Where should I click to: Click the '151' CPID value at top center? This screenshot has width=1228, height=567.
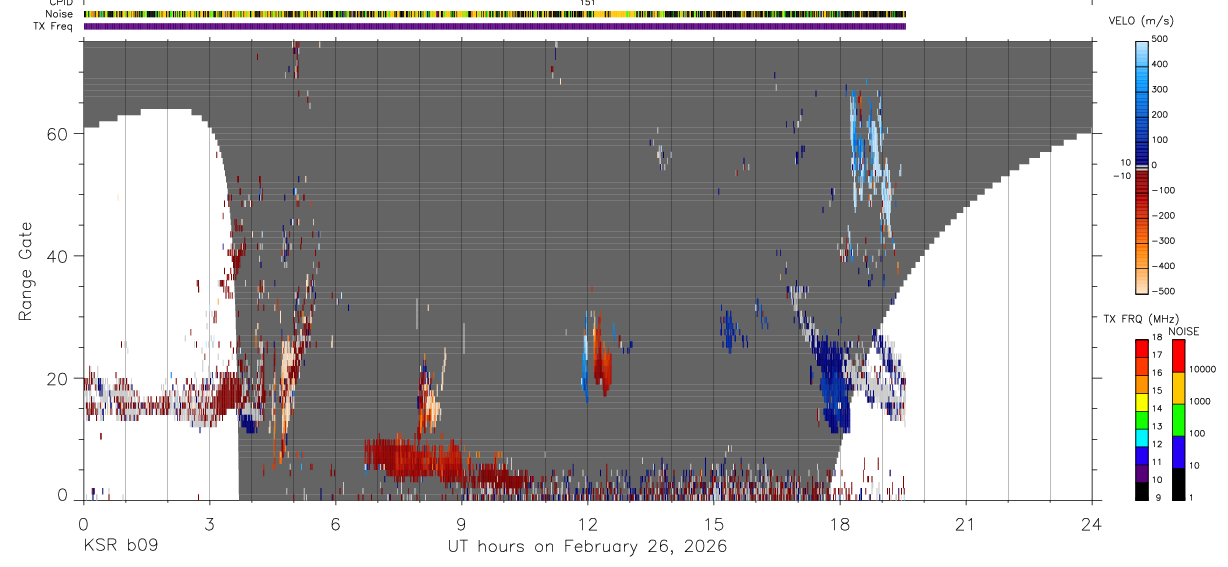pyautogui.click(x=587, y=3)
